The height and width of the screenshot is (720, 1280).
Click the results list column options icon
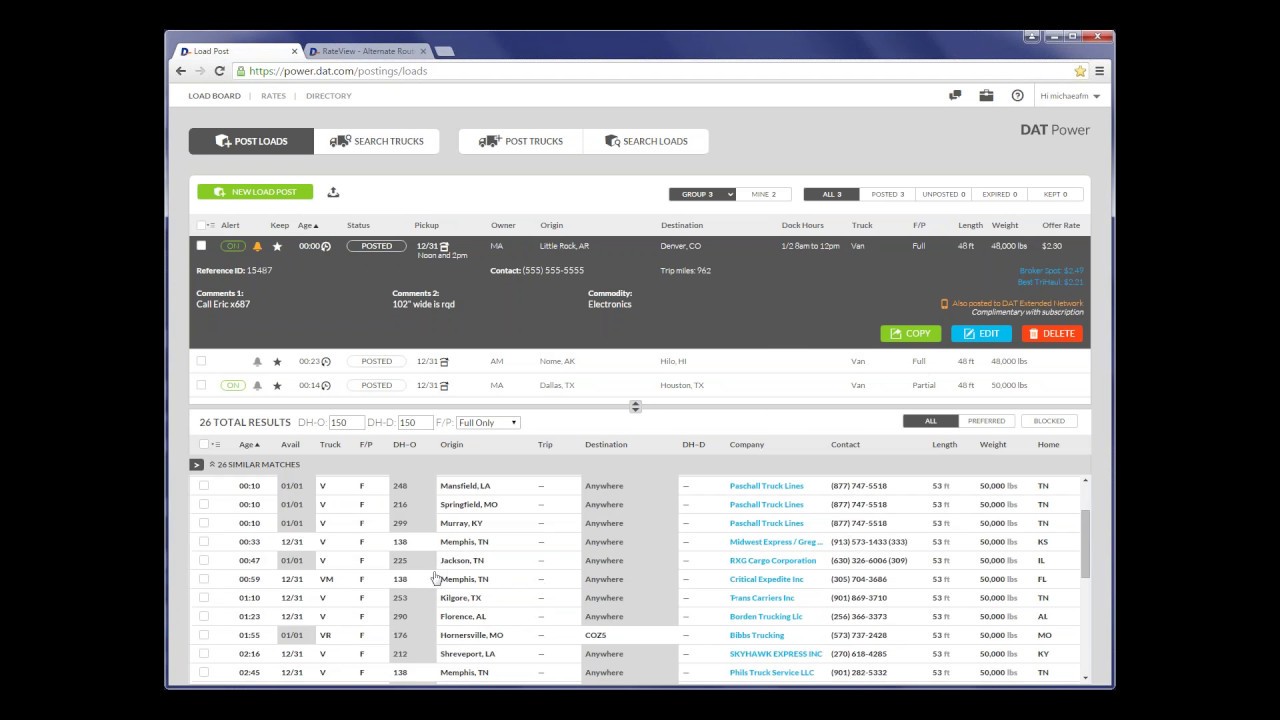tap(216, 444)
